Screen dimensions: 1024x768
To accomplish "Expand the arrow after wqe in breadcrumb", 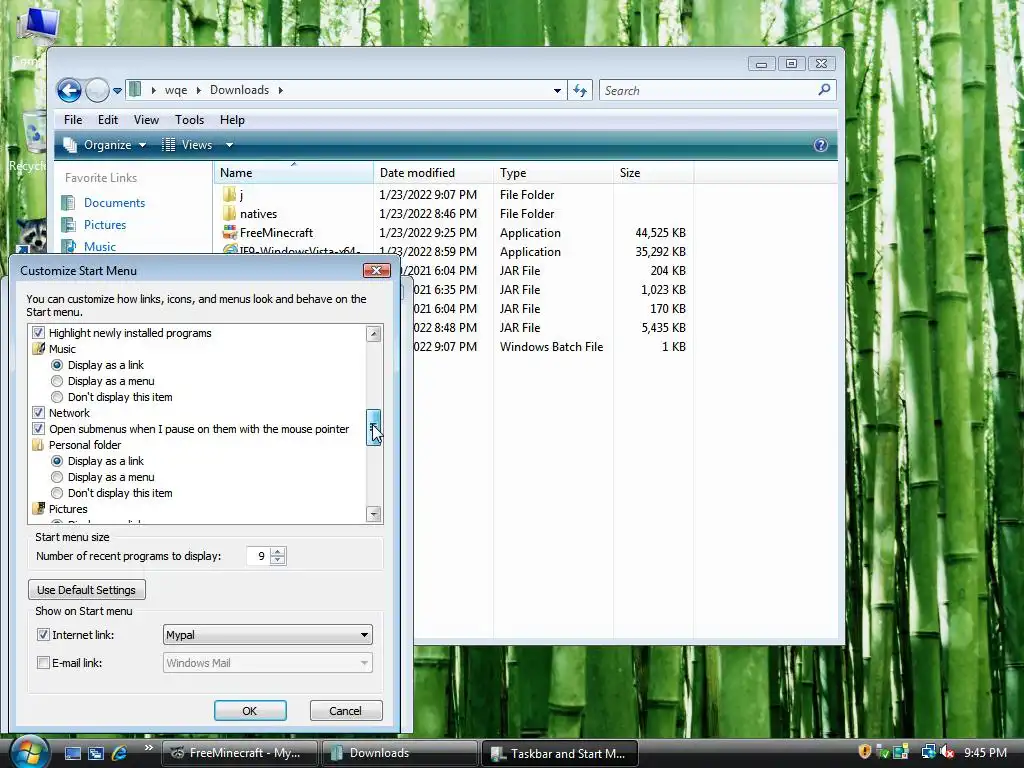I will coord(199,90).
